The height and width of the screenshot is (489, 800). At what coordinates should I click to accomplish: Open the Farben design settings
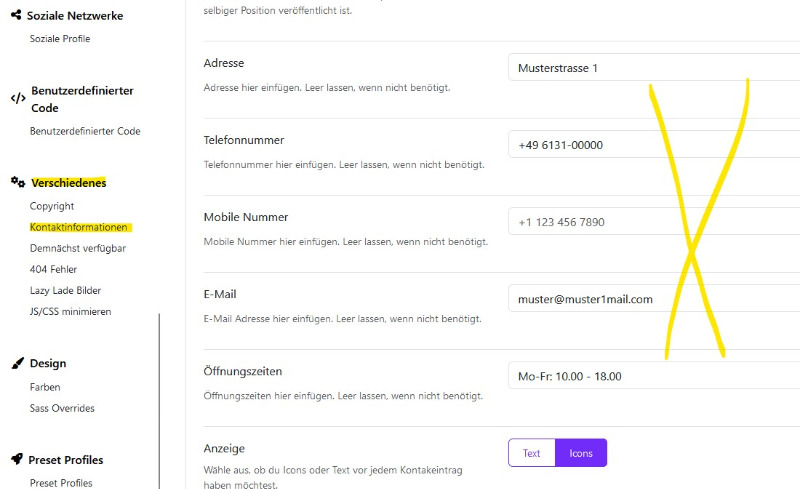(45, 387)
